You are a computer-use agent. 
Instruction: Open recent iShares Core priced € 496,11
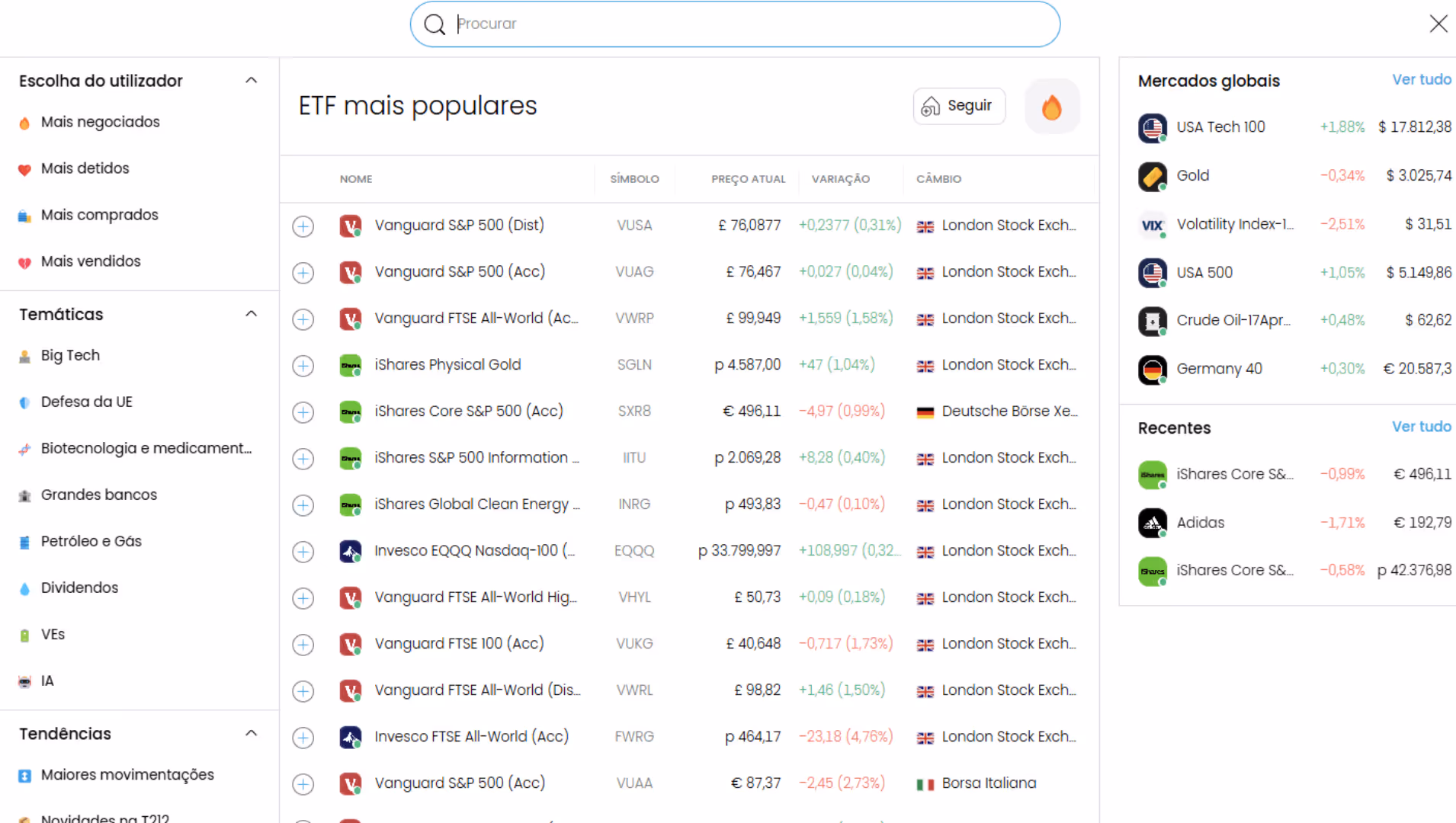point(1294,475)
